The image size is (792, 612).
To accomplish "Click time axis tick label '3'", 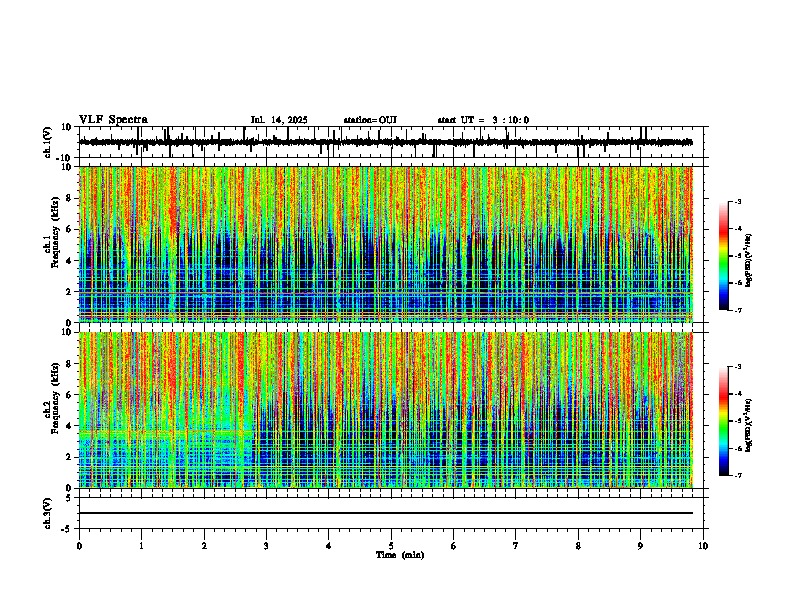I will 266,546.
